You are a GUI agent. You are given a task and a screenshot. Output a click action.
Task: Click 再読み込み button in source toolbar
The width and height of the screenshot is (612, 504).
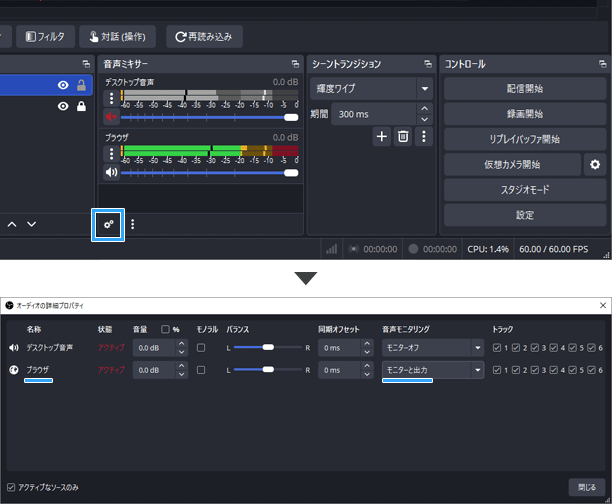pos(203,37)
